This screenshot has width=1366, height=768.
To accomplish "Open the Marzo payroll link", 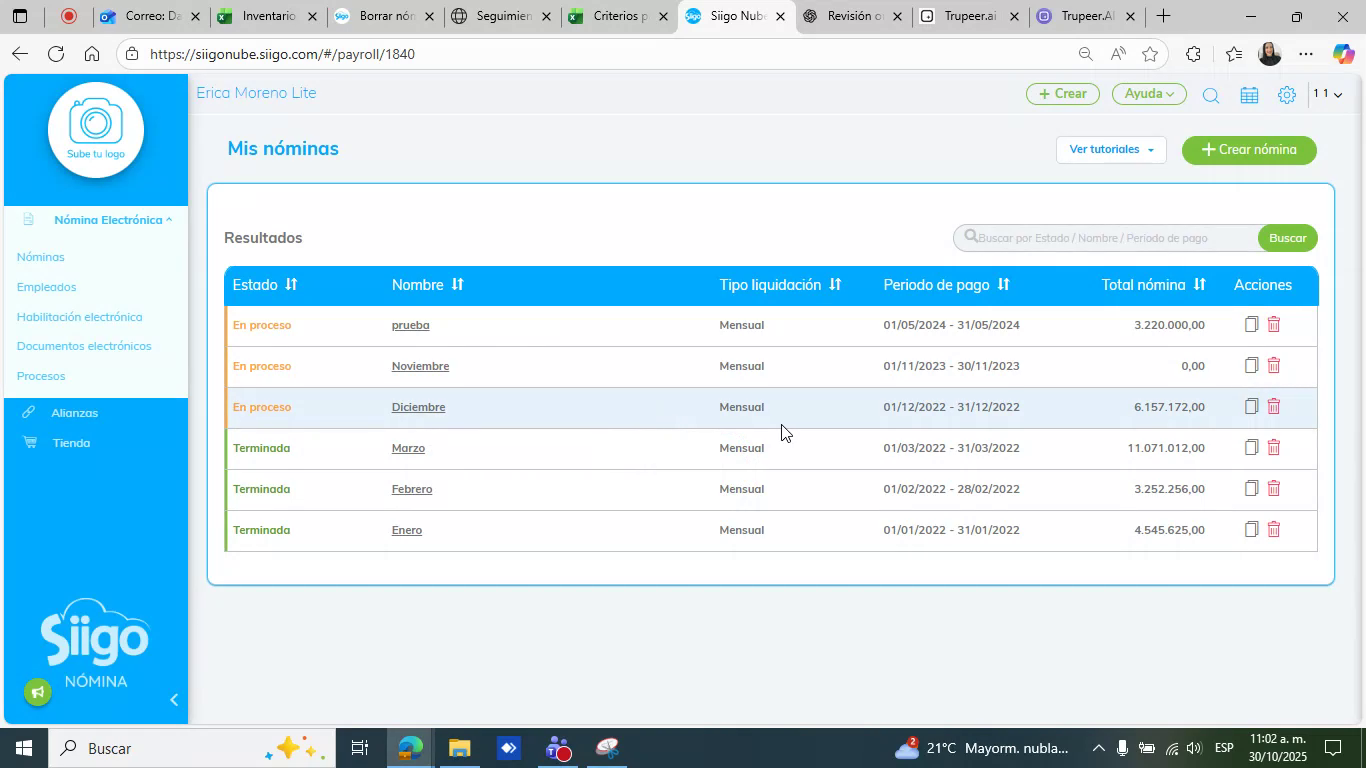I will point(408,448).
